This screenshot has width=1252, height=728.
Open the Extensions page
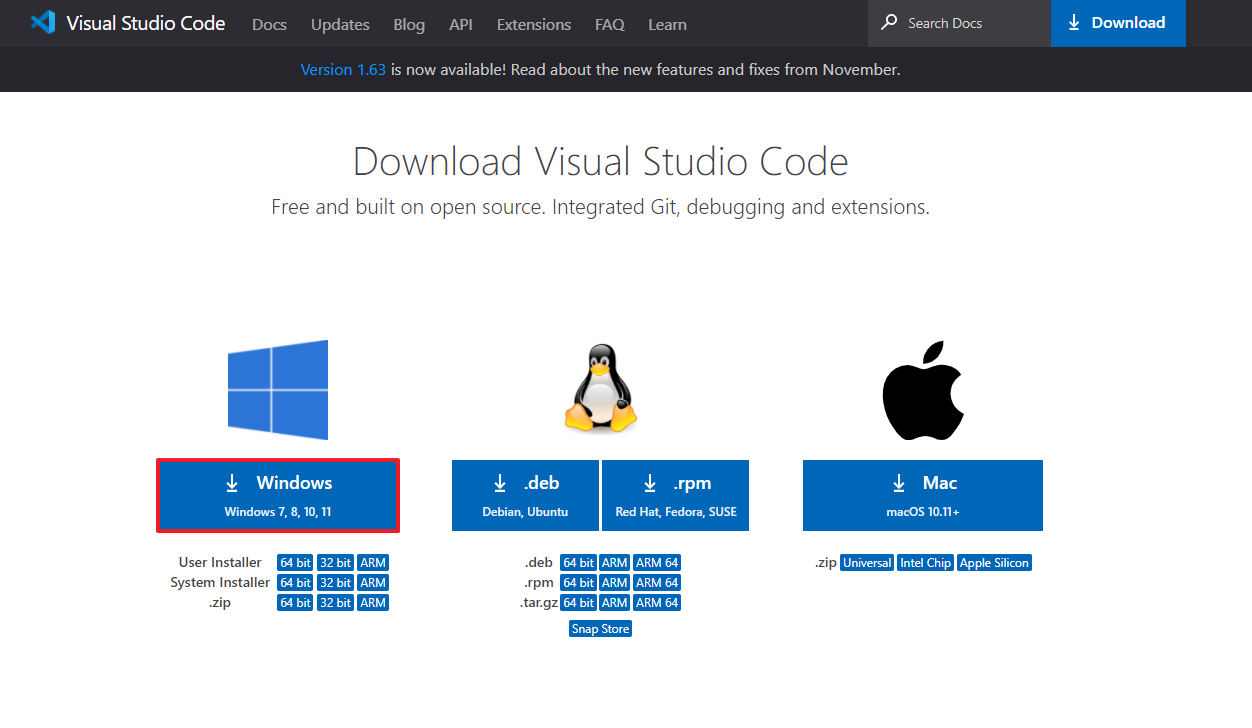534,24
